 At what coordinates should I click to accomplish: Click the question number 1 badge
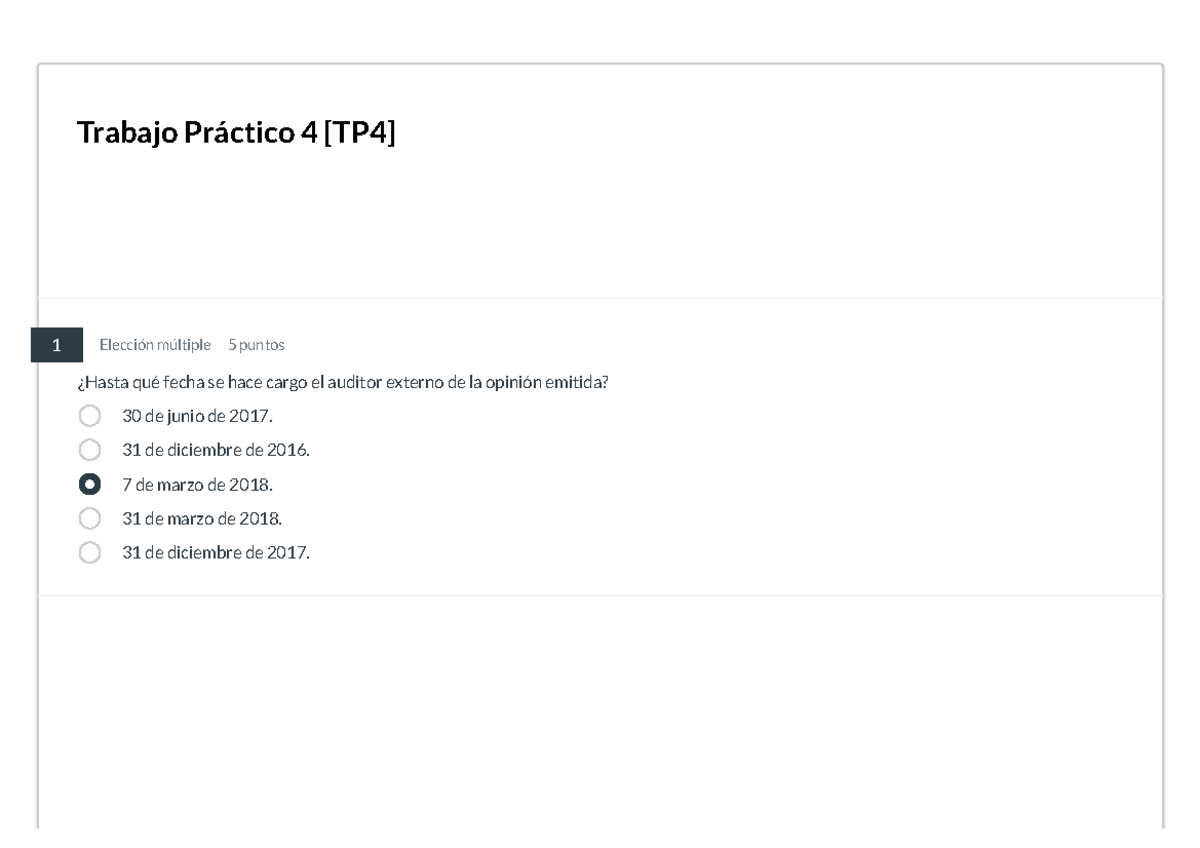tap(57, 345)
